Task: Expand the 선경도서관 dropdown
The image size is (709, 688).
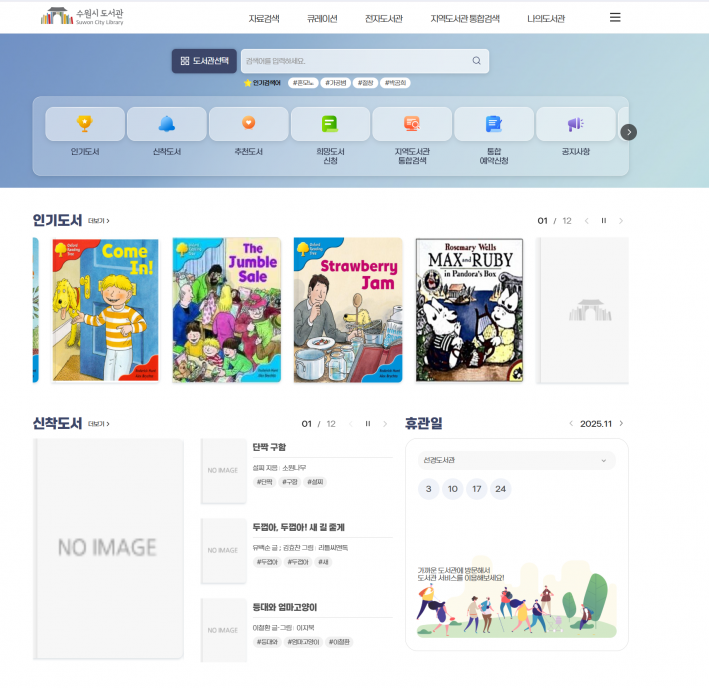Action: click(516, 460)
